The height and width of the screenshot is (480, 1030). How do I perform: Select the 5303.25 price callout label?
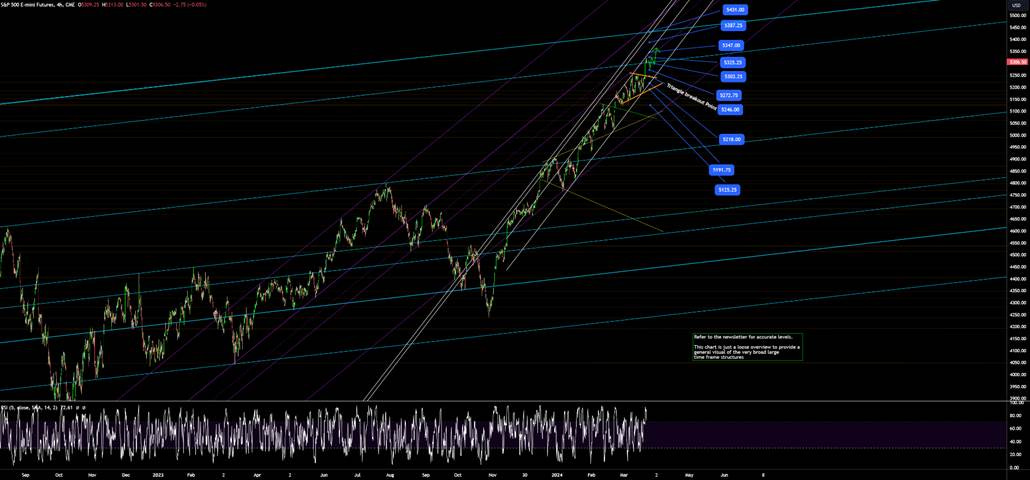[732, 77]
